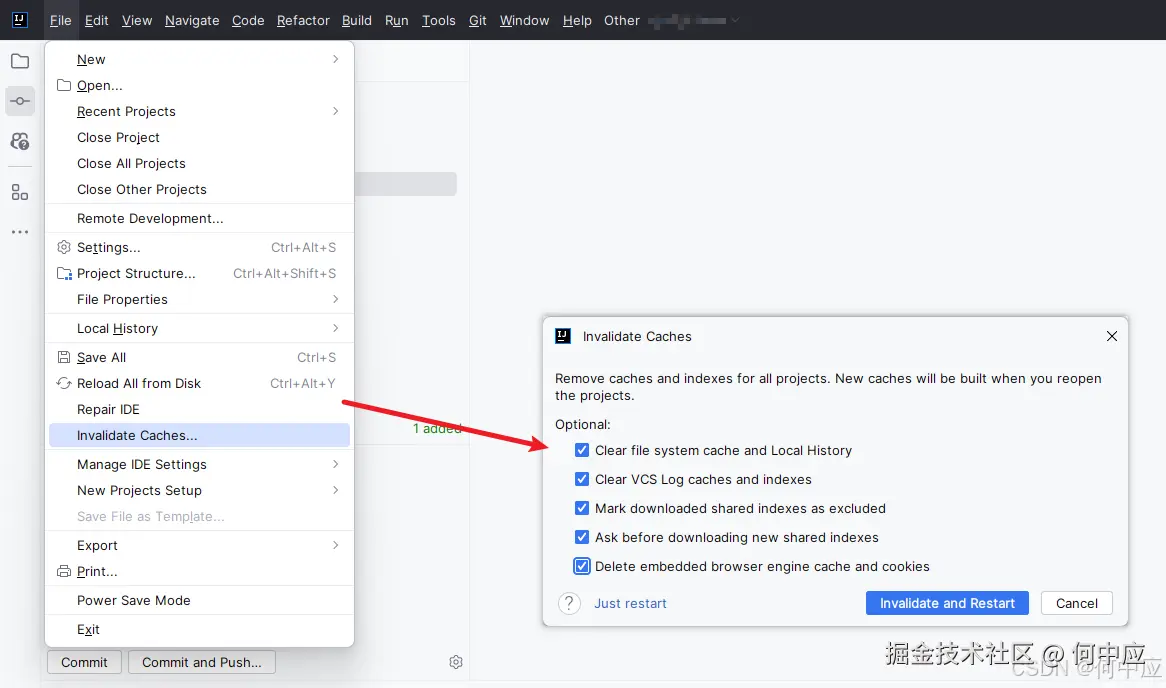The image size is (1166, 688).
Task: Open the Help menu
Action: point(577,21)
